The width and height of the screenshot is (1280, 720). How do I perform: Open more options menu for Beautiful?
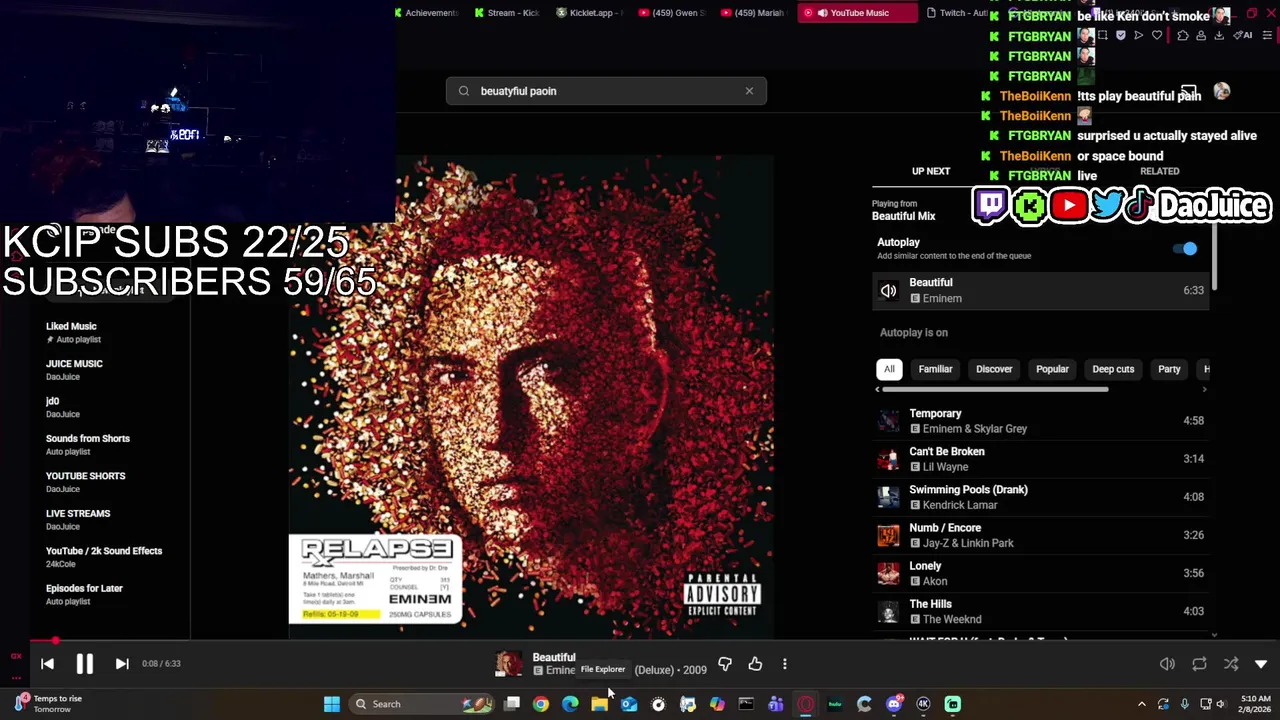point(784,663)
